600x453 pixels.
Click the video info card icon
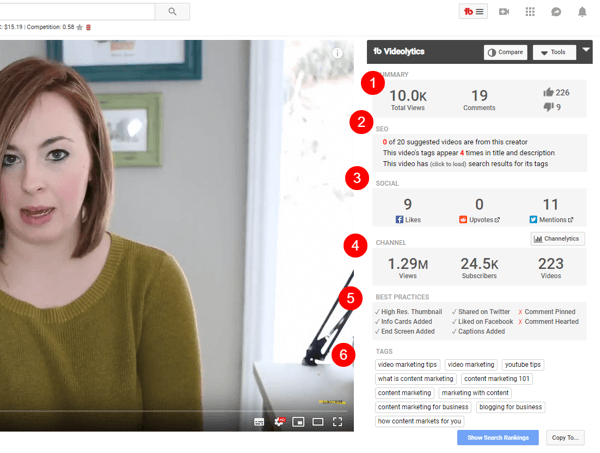pyautogui.click(x=338, y=53)
